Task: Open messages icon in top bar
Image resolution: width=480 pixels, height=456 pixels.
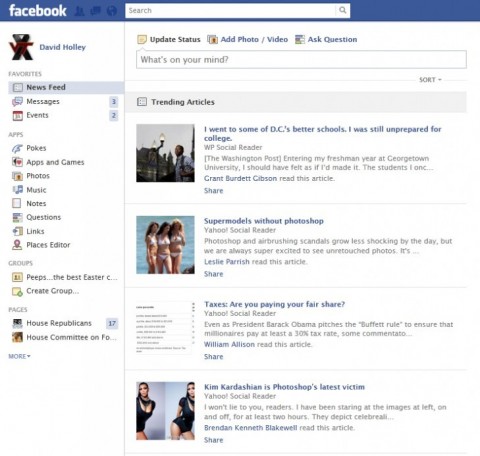Action: coord(95,11)
